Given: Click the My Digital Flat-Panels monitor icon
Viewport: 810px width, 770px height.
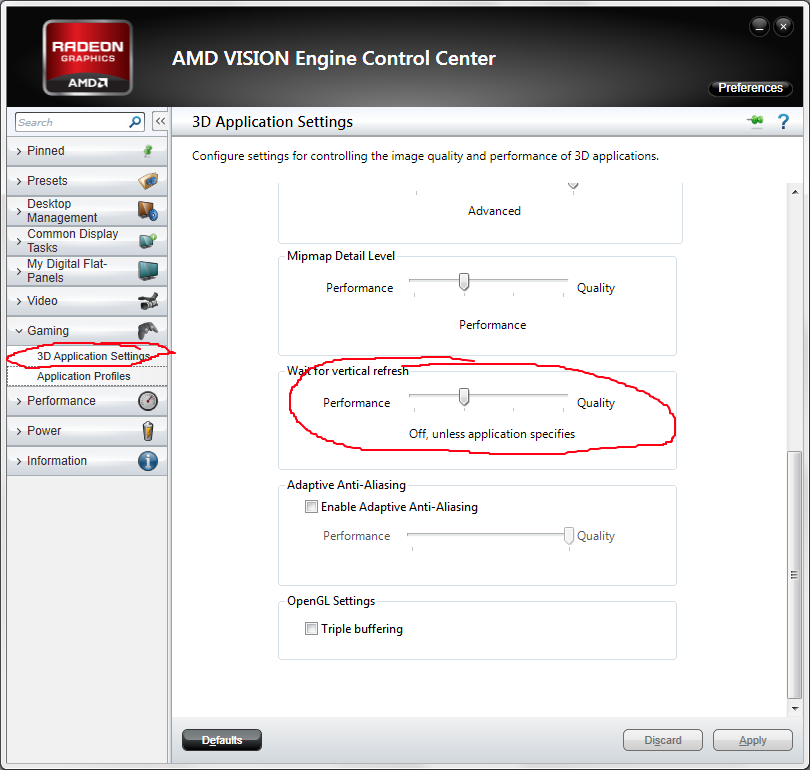Looking at the screenshot, I should click(148, 271).
